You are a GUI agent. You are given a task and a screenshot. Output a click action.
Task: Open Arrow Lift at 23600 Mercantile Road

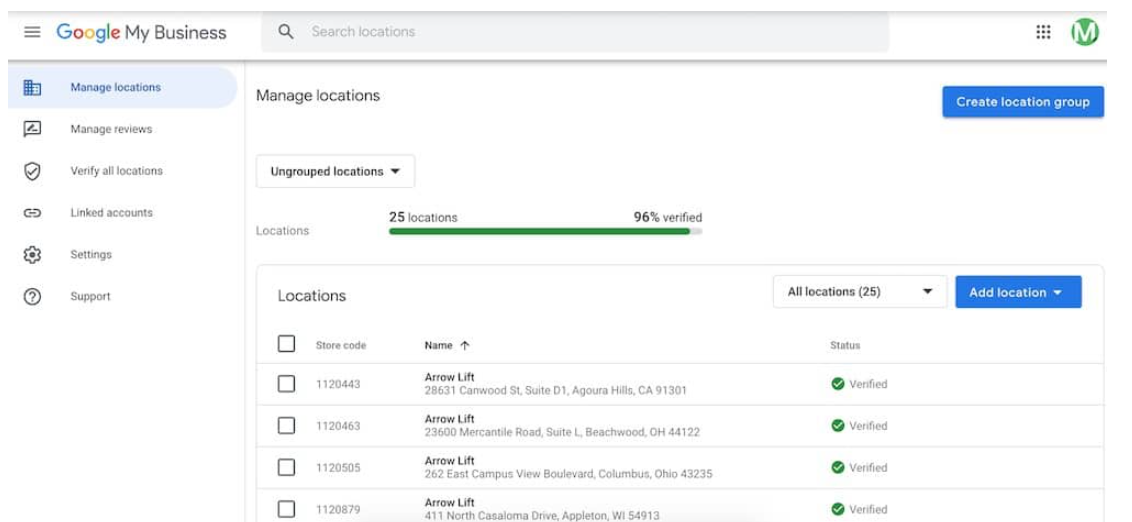[562, 426]
